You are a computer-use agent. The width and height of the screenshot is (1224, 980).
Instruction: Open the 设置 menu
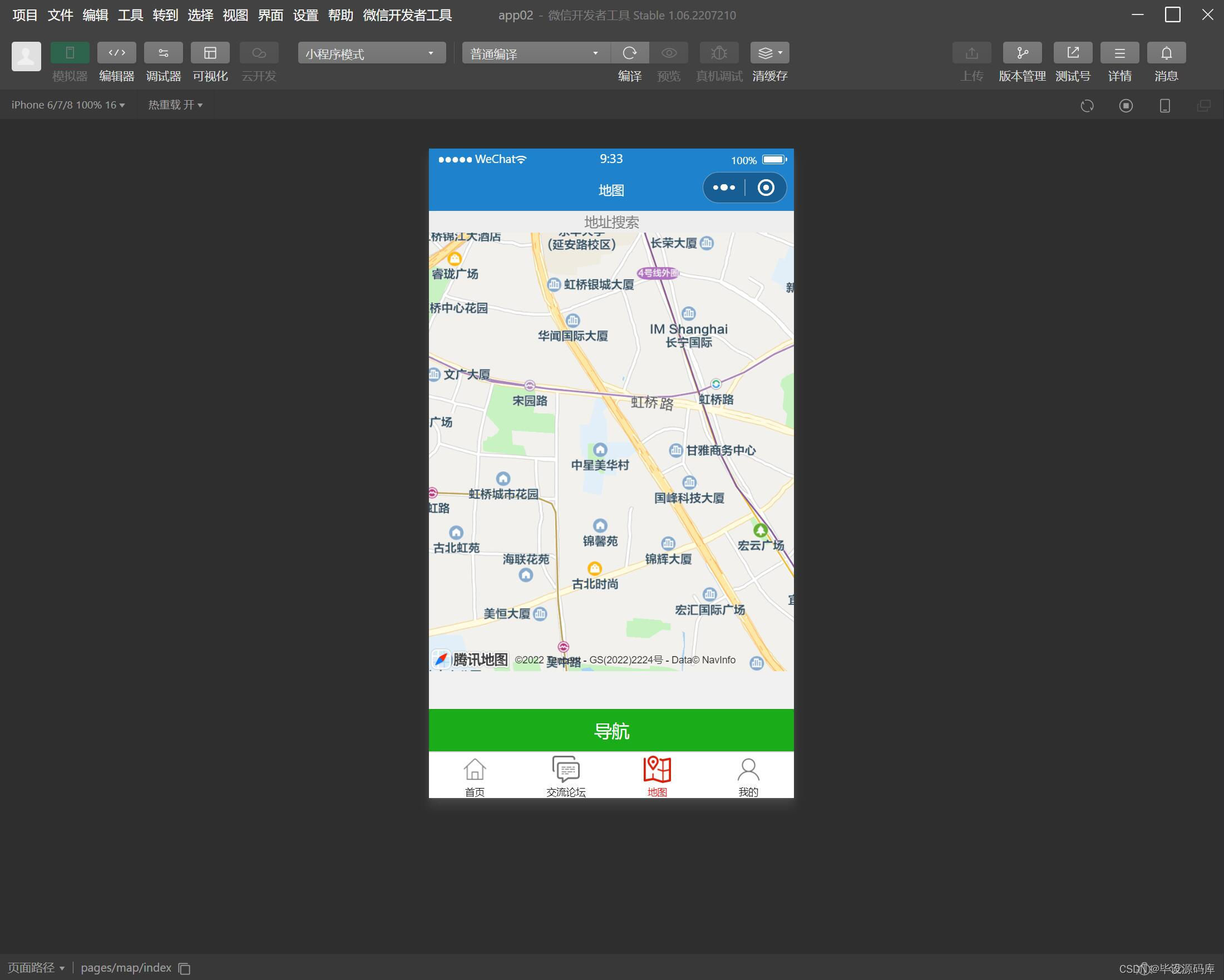pyautogui.click(x=305, y=16)
